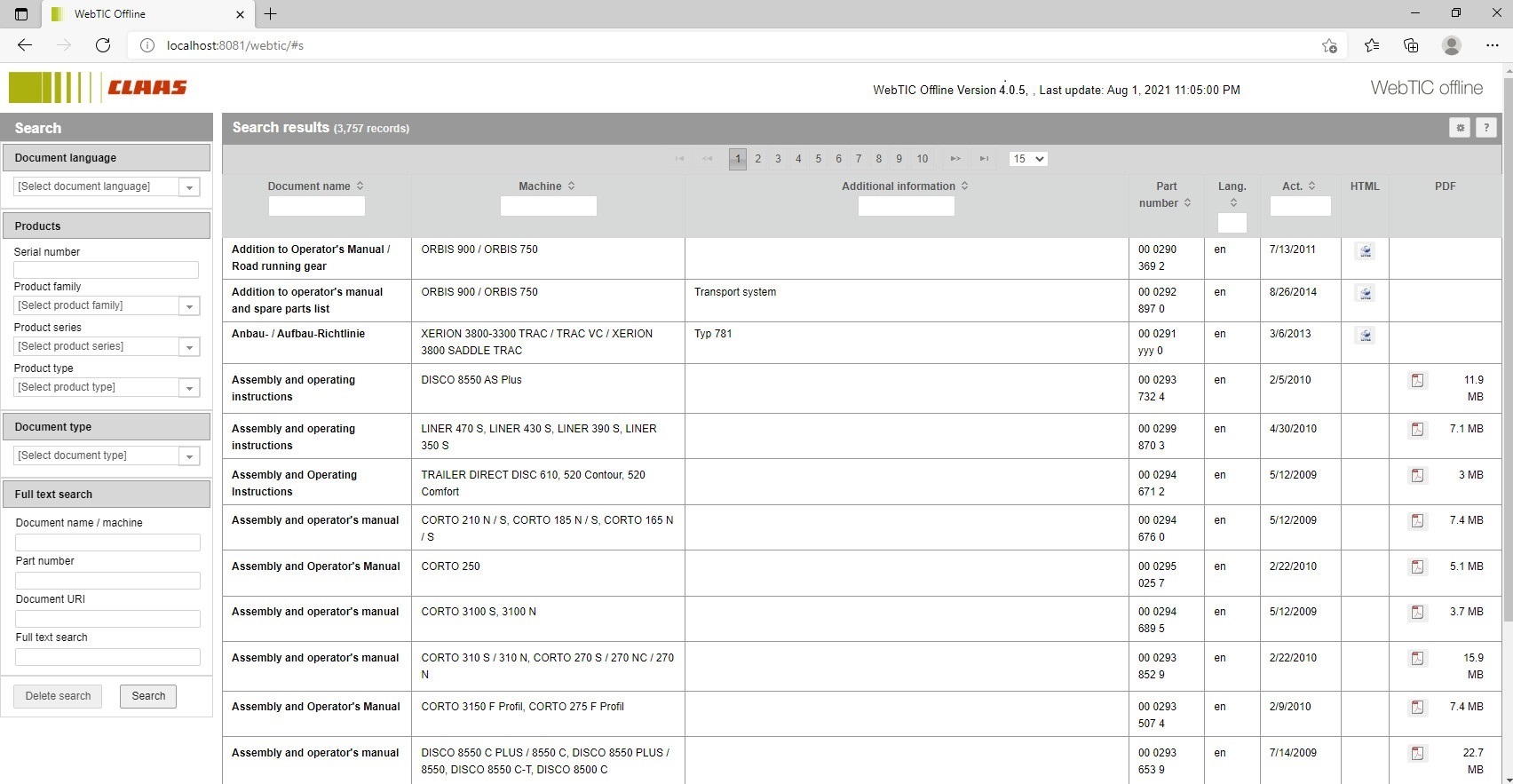
Task: Open PDF for TRAILER DIRECT DISC 610
Action: point(1417,476)
